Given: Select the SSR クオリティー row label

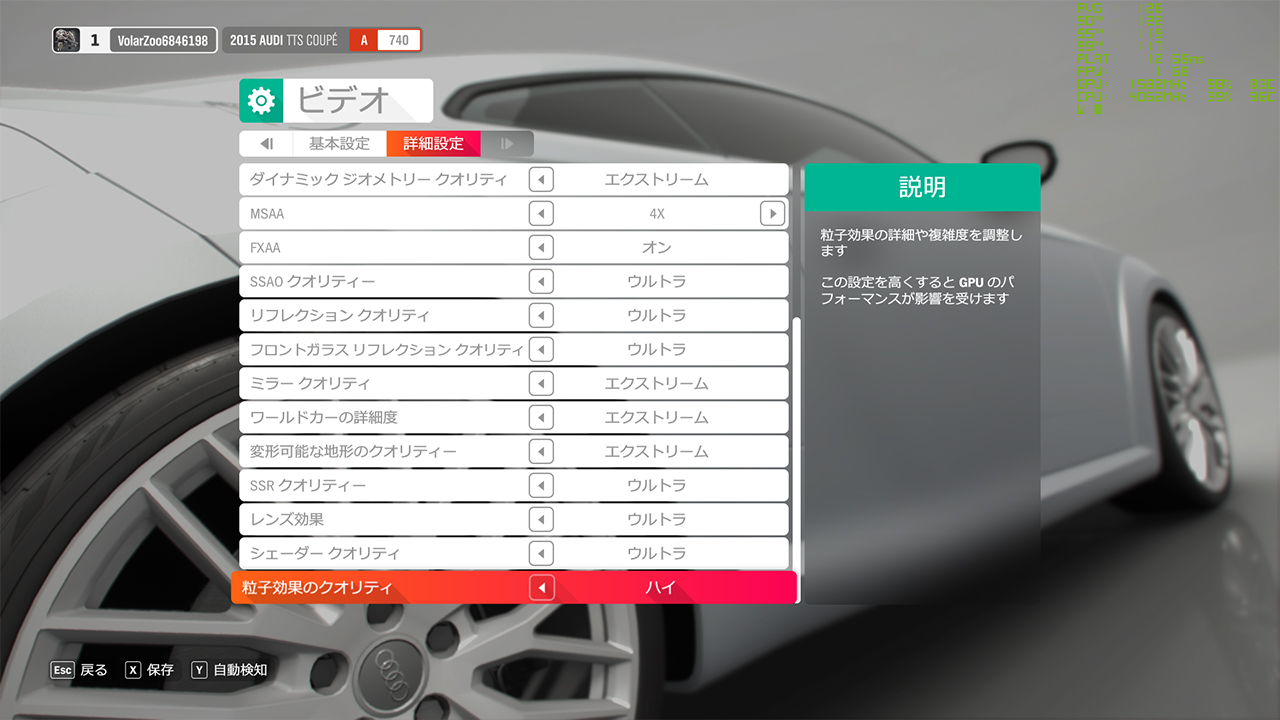Looking at the screenshot, I should tap(307, 486).
